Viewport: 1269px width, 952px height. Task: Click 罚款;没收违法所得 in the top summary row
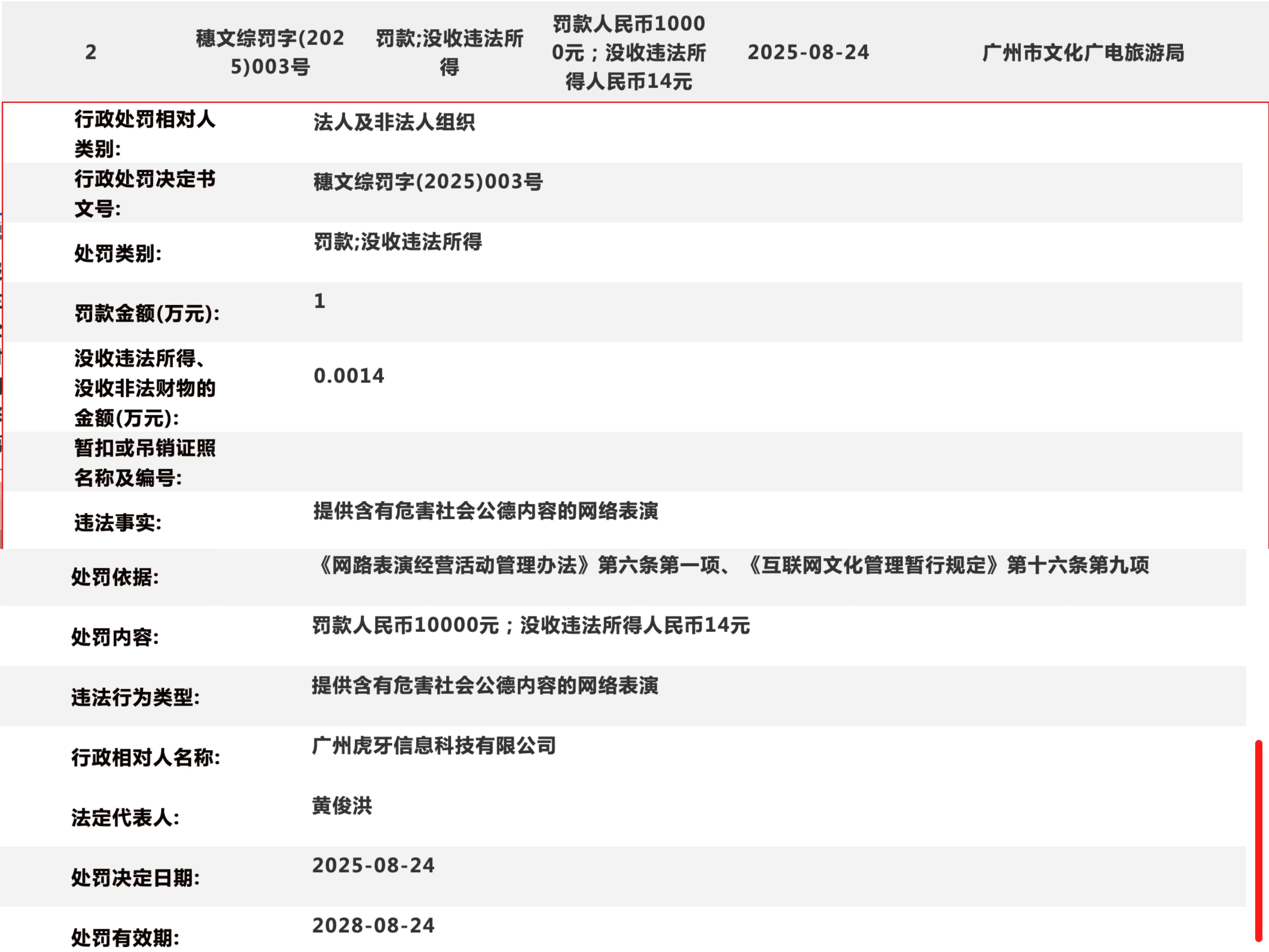pyautogui.click(x=449, y=52)
